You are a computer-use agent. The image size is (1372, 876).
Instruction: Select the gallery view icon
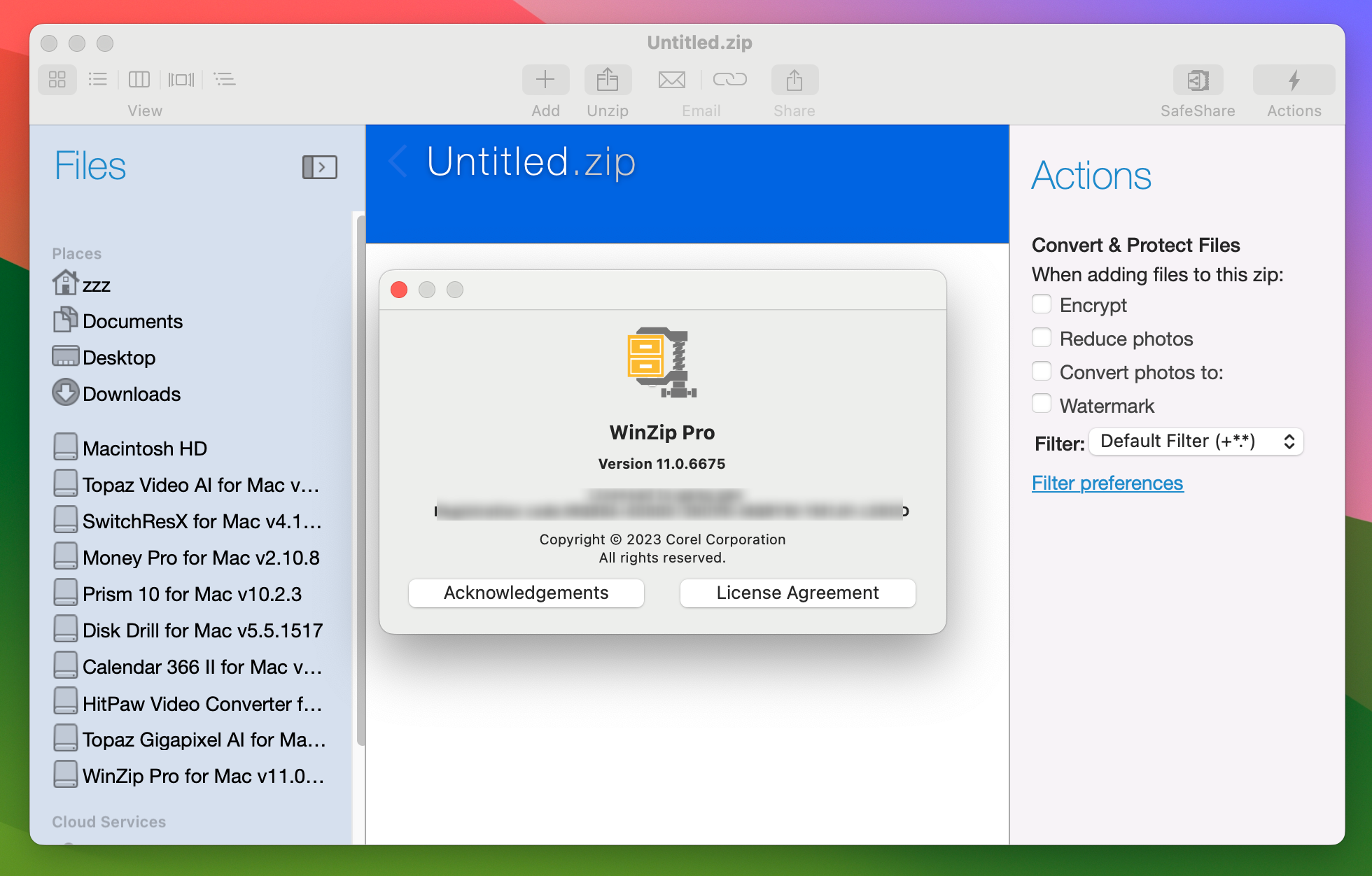point(181,79)
